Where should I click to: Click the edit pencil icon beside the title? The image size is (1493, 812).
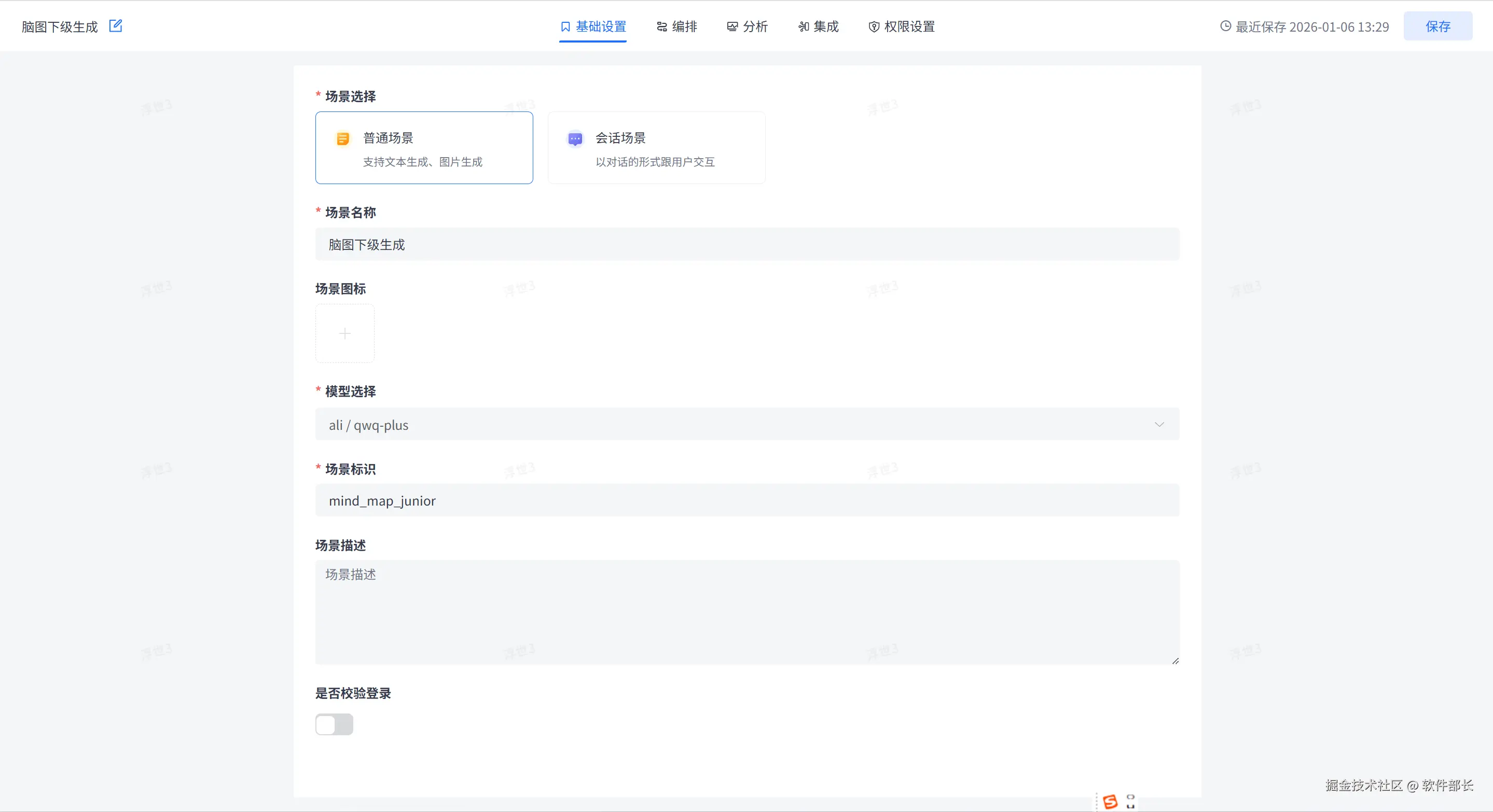click(x=115, y=25)
